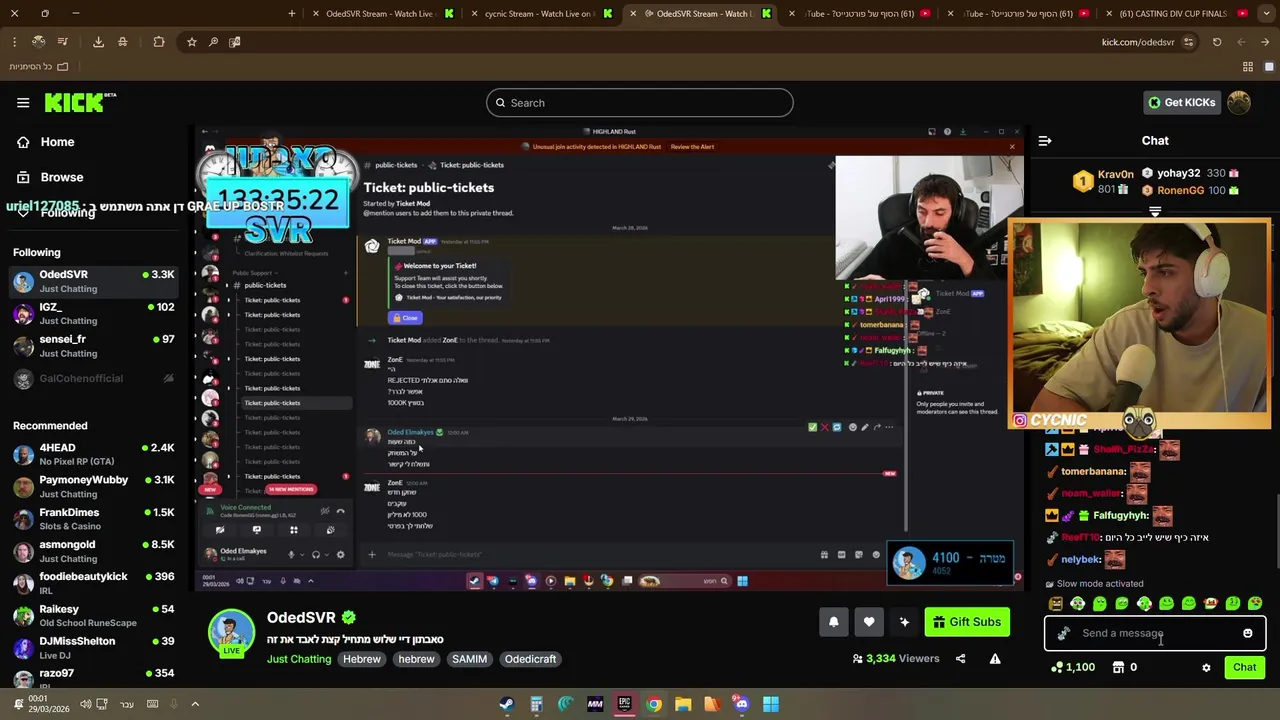Click the browser reload icon
Screen dimensions: 1280x720
point(1217,42)
